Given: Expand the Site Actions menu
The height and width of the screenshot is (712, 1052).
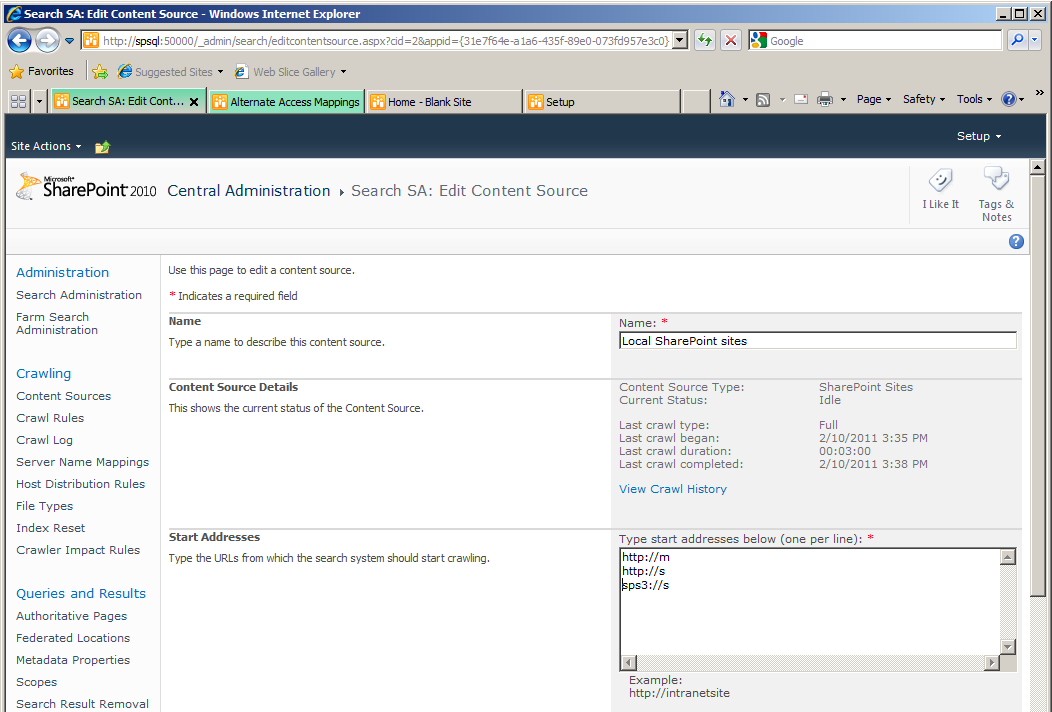Looking at the screenshot, I should [x=46, y=146].
